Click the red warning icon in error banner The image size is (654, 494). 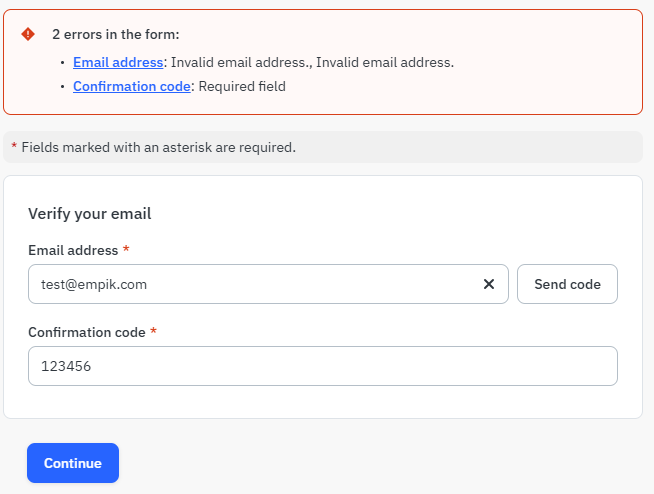coord(28,34)
